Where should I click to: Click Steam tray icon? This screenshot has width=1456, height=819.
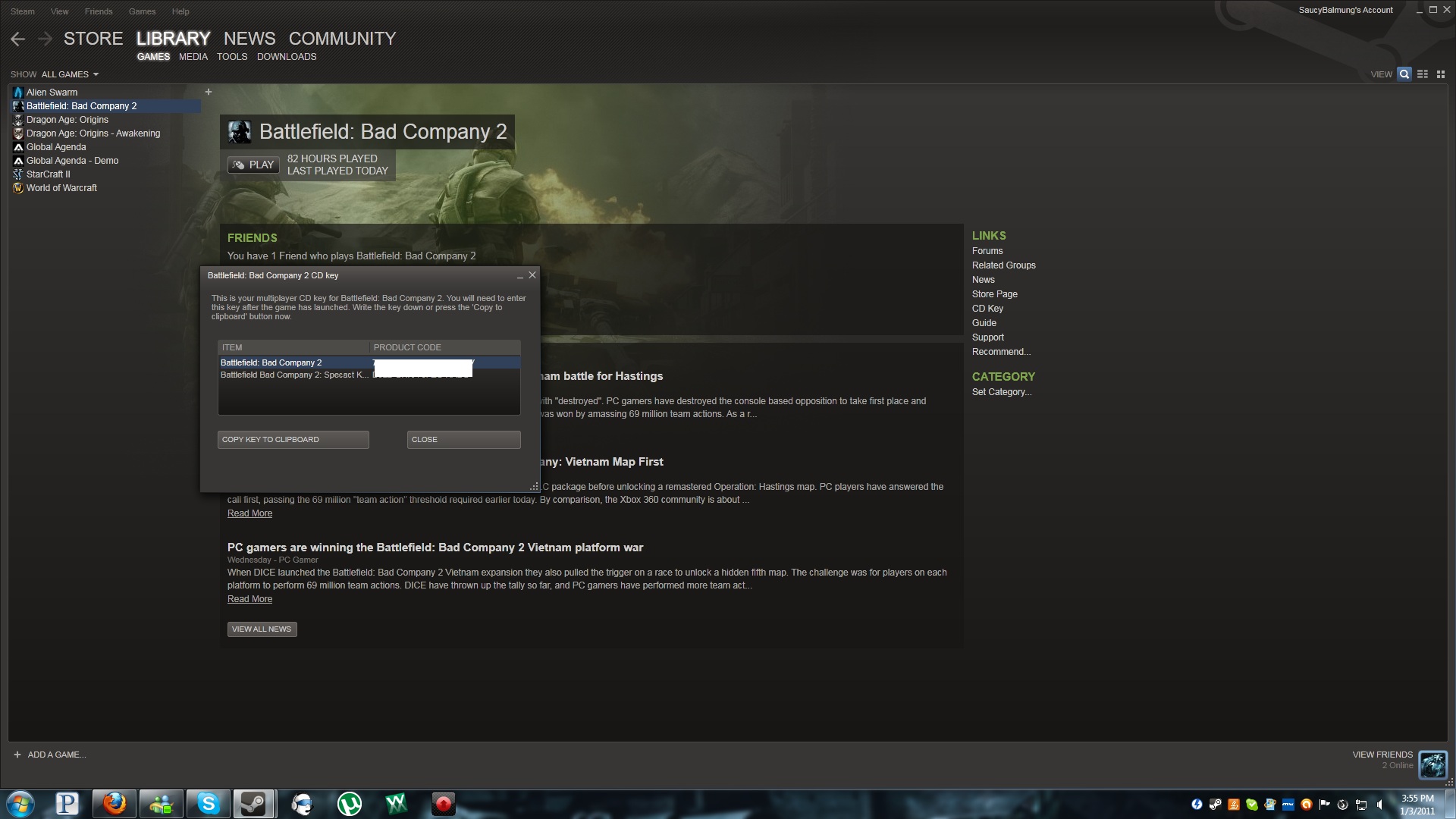[1216, 805]
